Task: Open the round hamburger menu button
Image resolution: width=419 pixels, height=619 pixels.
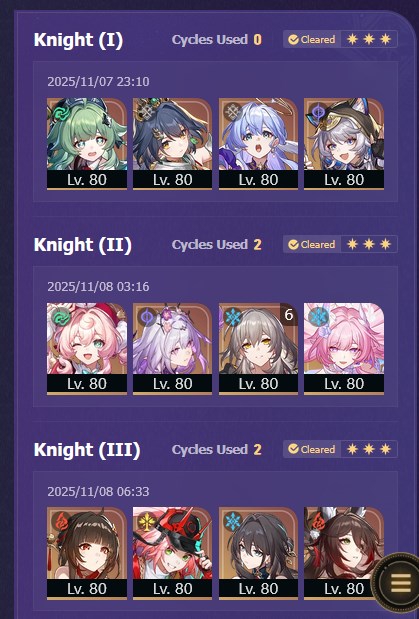Action: [399, 583]
